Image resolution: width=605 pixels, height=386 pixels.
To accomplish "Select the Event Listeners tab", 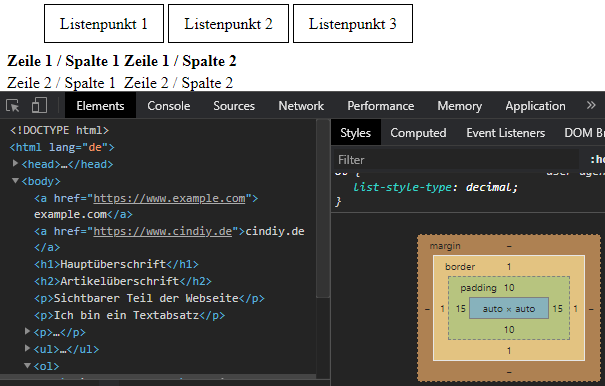I will click(x=505, y=133).
